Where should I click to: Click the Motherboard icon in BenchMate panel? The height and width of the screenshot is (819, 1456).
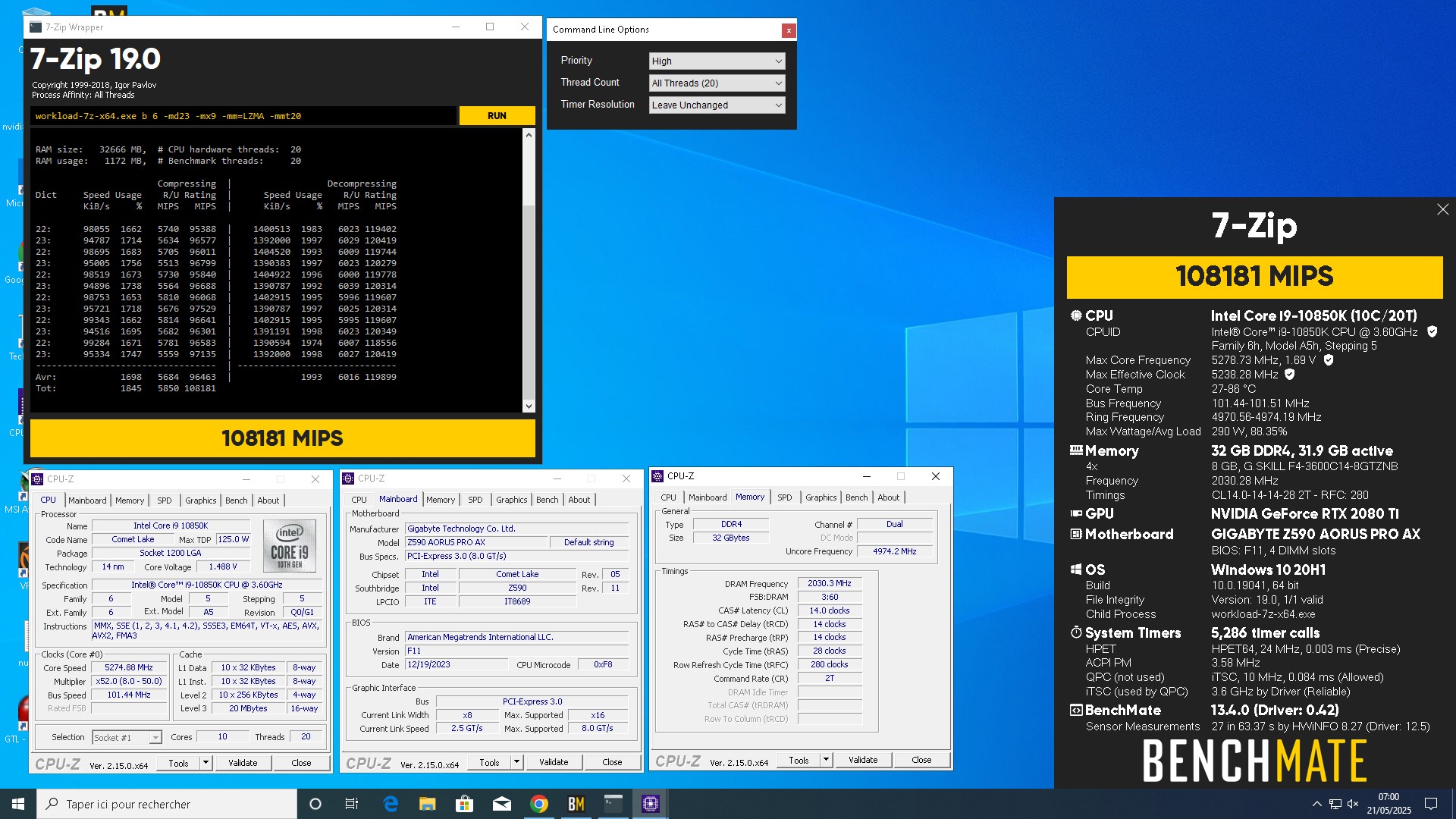click(x=1075, y=534)
